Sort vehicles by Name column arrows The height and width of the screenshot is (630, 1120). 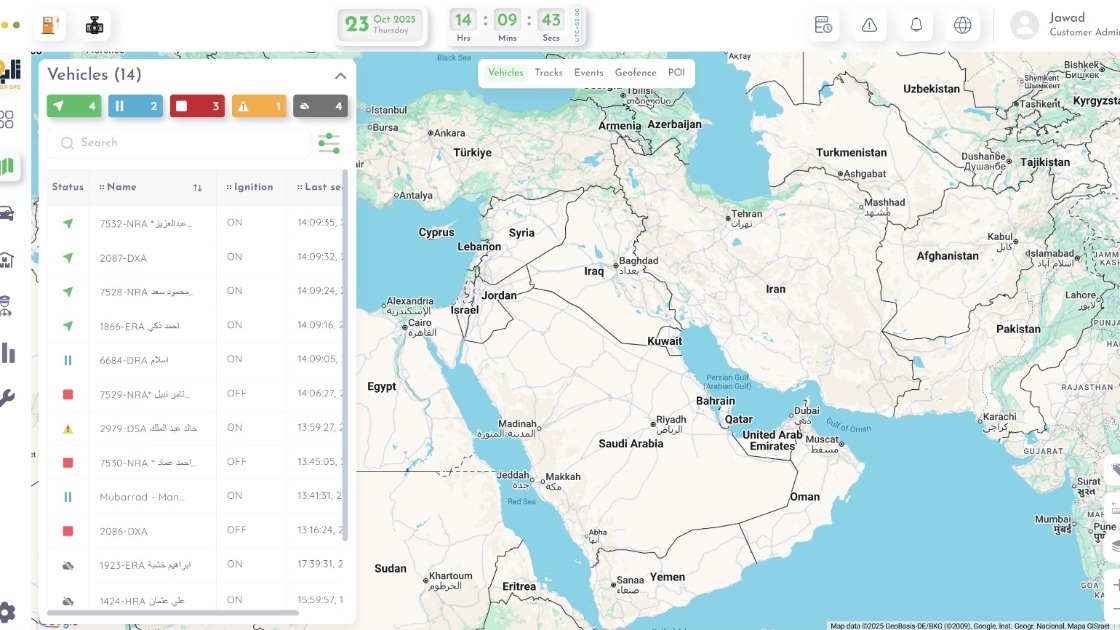point(197,188)
